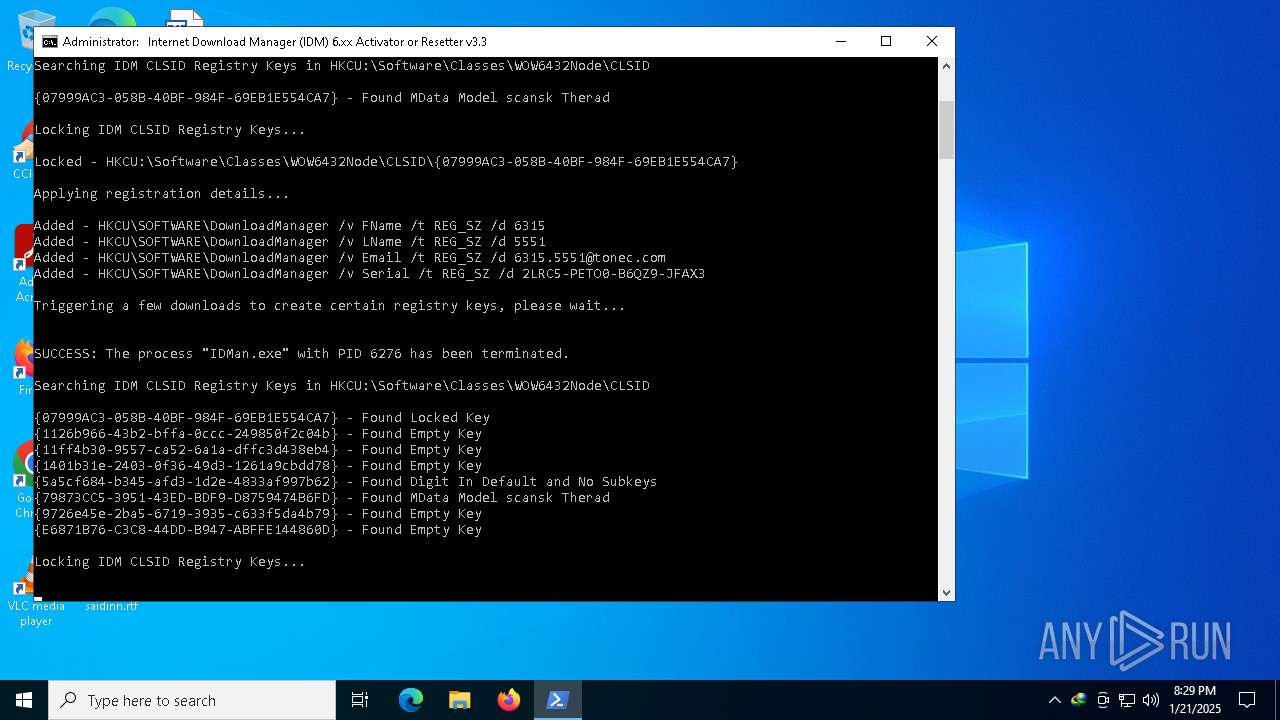The width and height of the screenshot is (1280, 720).
Task: Select the saidinn.rtf desktop file
Action: click(111, 606)
